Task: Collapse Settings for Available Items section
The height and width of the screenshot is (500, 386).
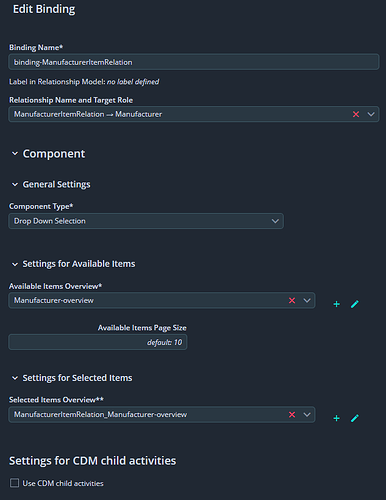Action: 15,264
